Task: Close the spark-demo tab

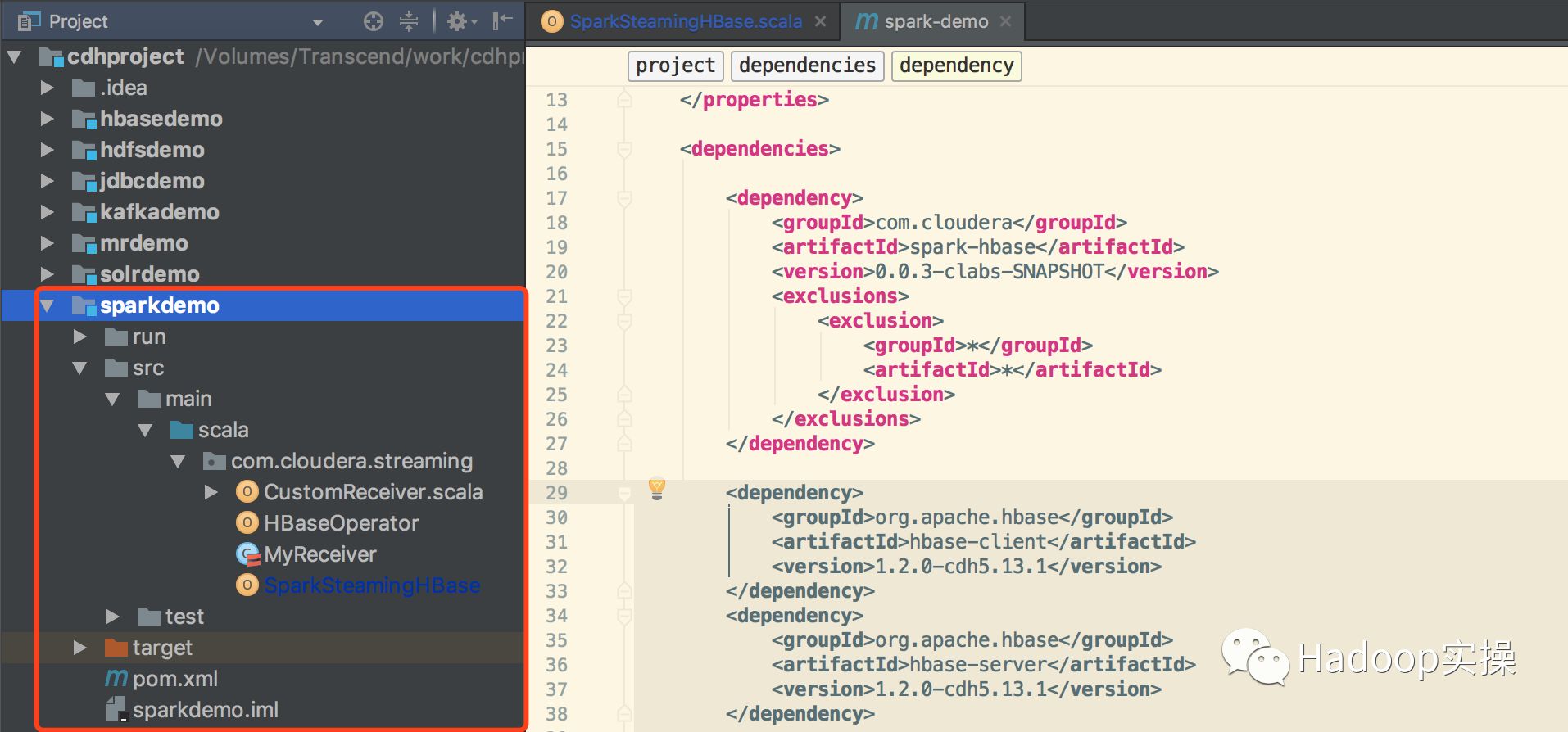Action: pyautogui.click(x=1005, y=21)
